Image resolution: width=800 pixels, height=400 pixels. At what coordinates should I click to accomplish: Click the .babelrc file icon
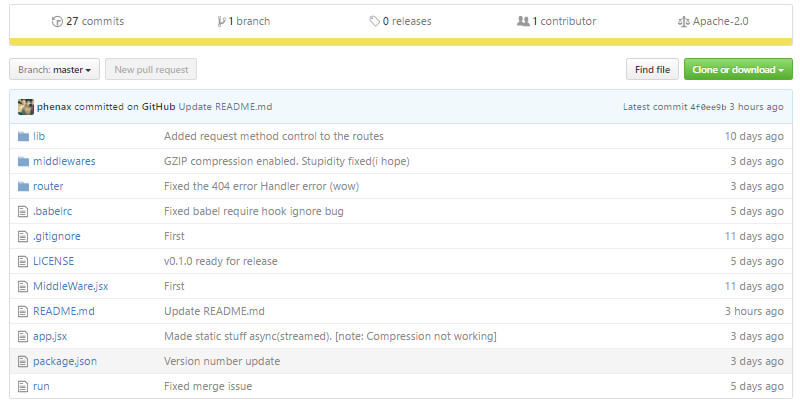tap(22, 211)
